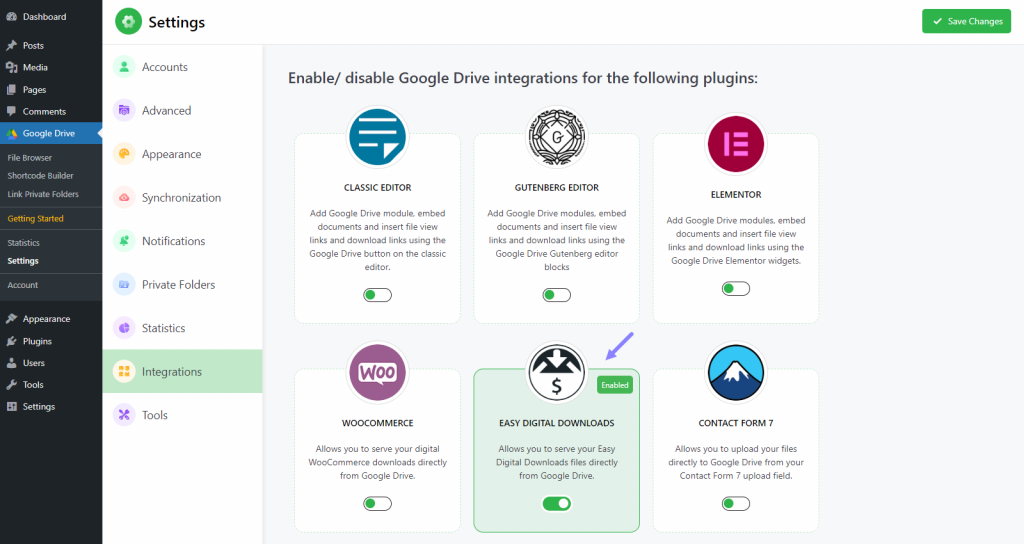
Task: Click the Save Changes button
Action: pyautogui.click(x=967, y=22)
